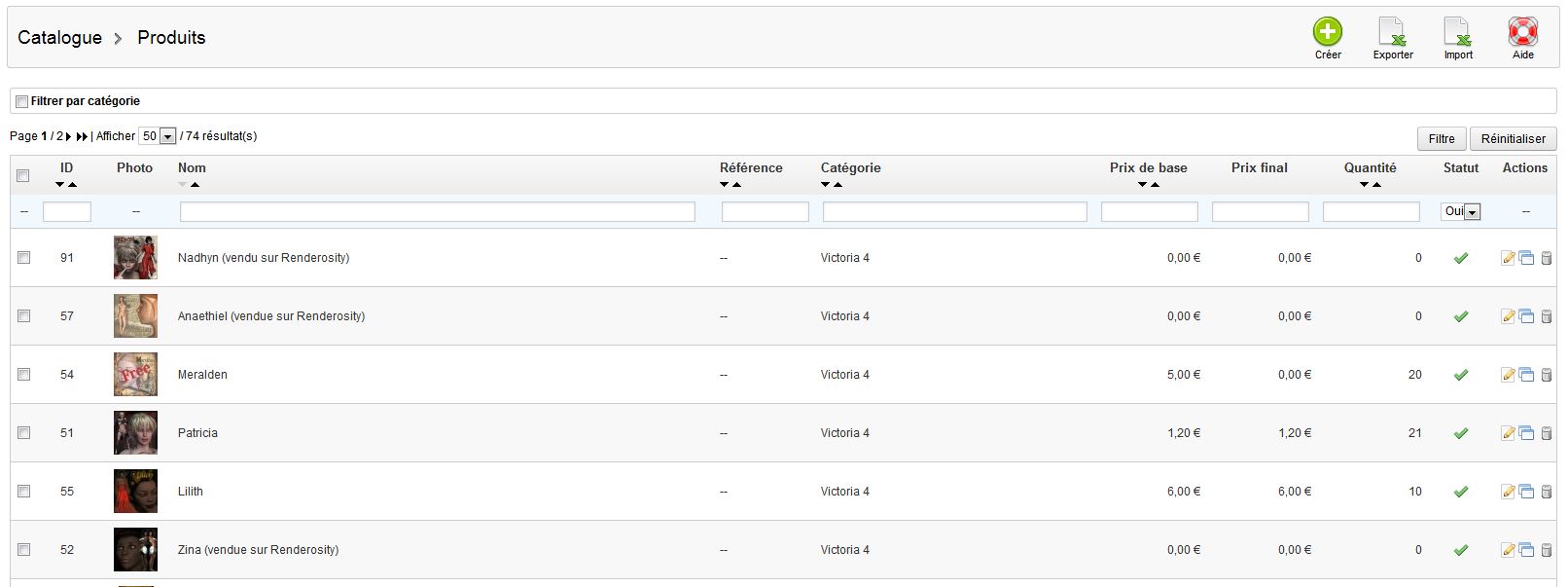This screenshot has height=587, width=1568.
Task: Click the Filtre button
Action: (1442, 139)
